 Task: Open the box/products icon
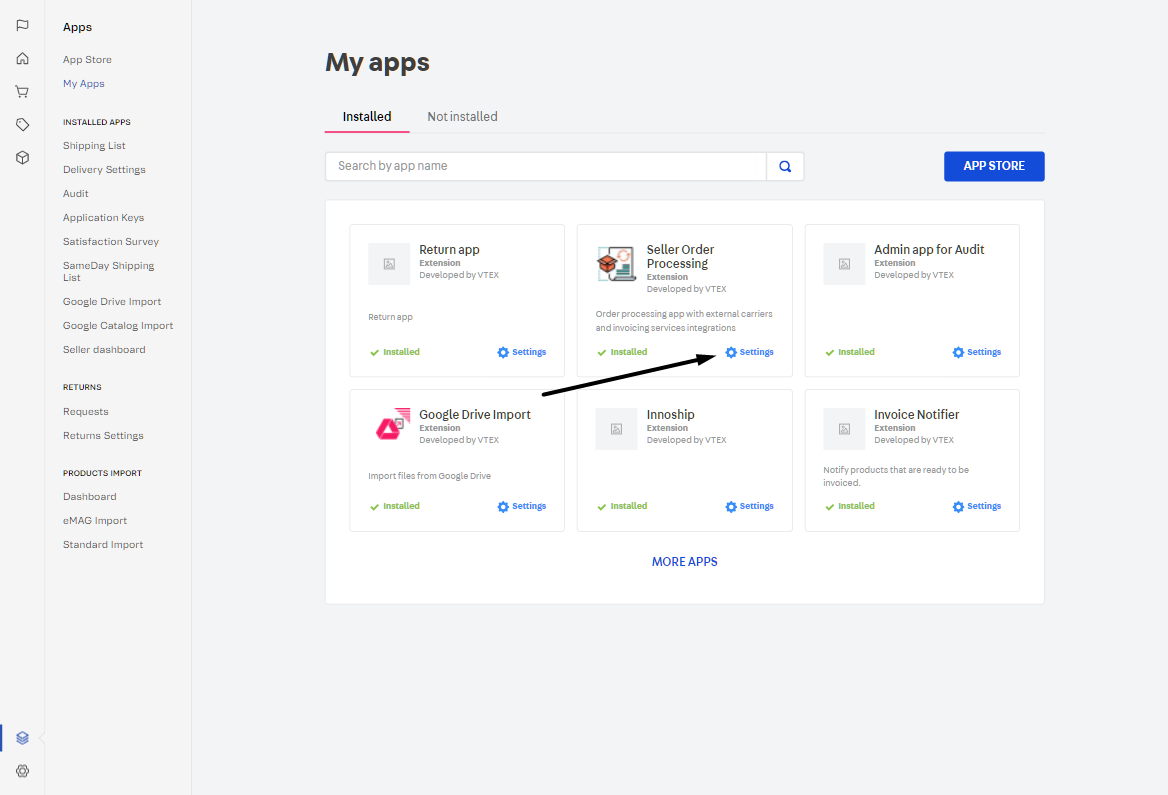(x=22, y=157)
